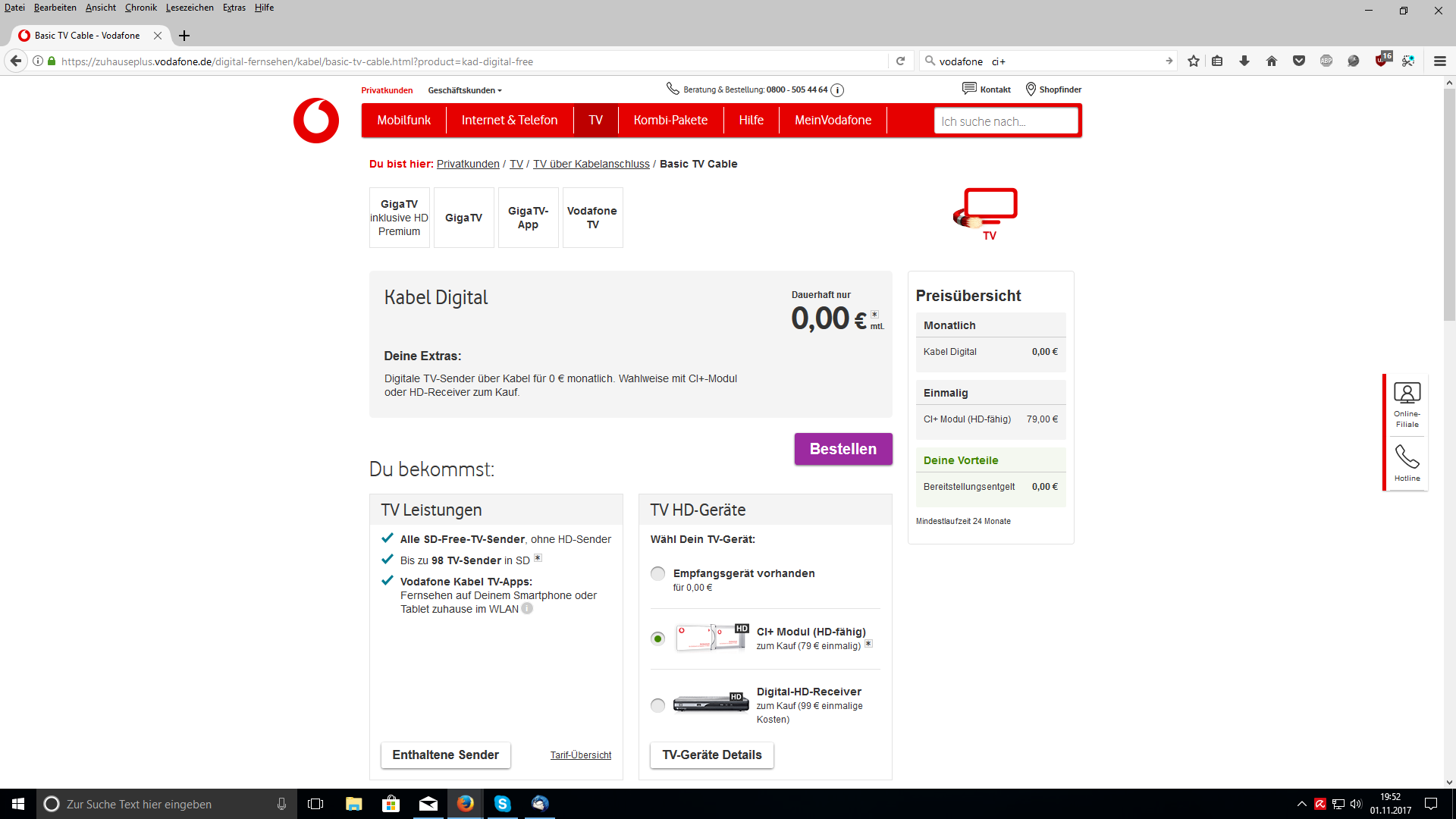Click the info icon next to hotline number
1456x819 pixels.
(837, 90)
